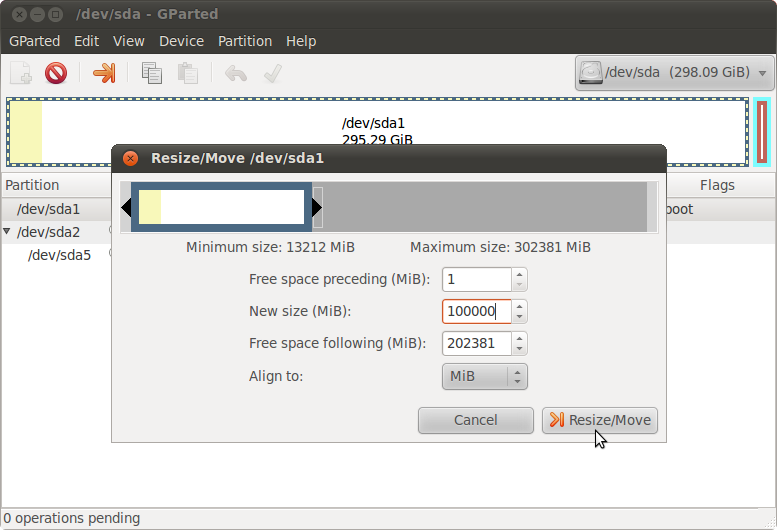The width and height of the screenshot is (777, 530).
Task: Click the Free space preceding input field
Action: coord(477,279)
